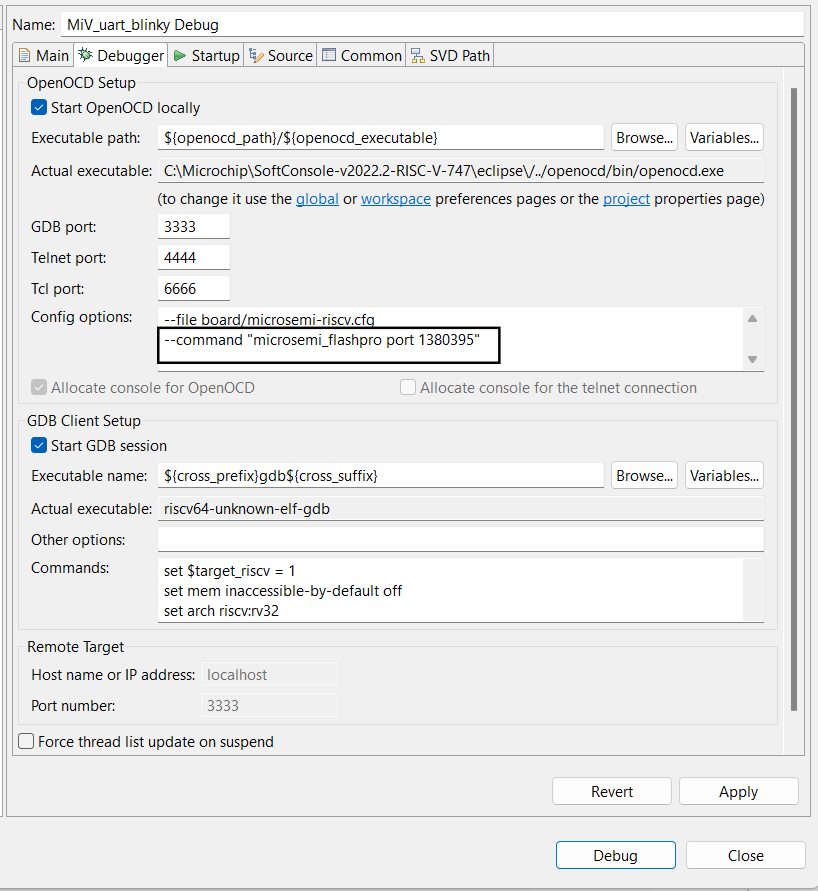Viewport: 818px width, 891px height.
Task: Click the OpenOCD Executable path field
Action: click(x=381, y=138)
